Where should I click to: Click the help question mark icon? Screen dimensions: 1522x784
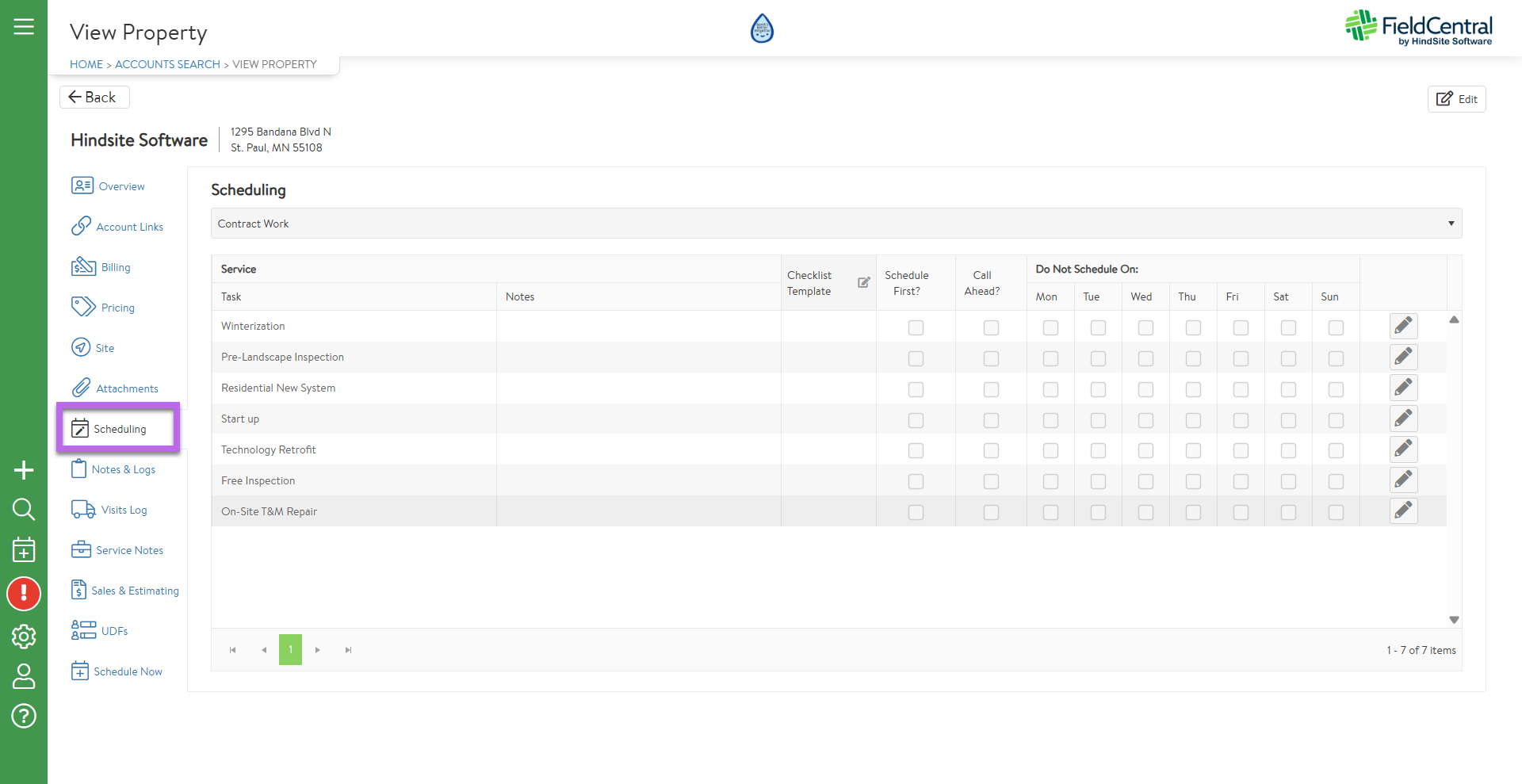point(24,716)
